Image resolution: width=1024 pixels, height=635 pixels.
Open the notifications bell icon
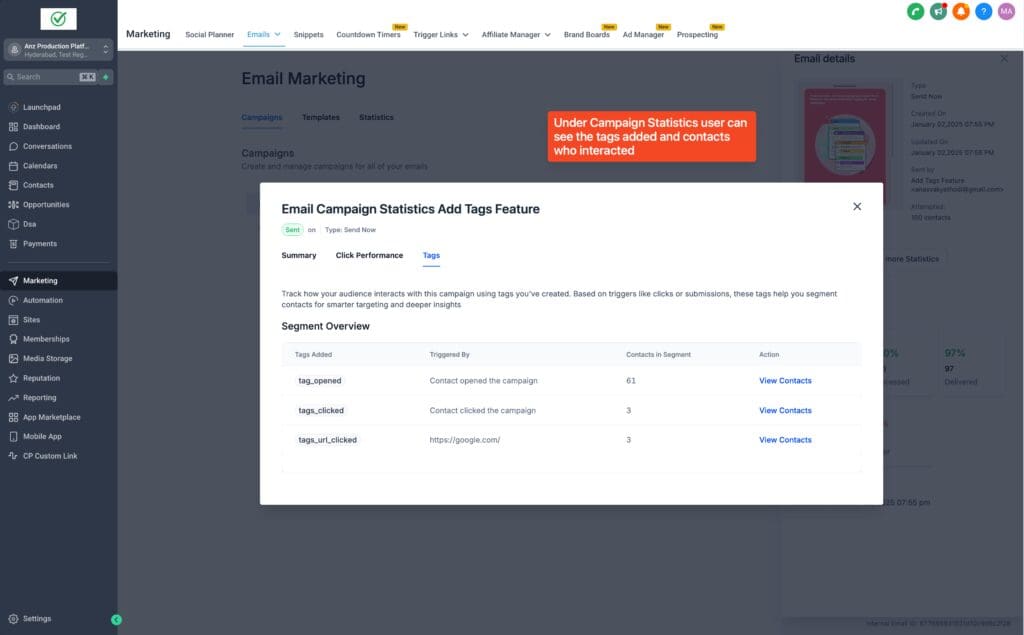point(961,12)
